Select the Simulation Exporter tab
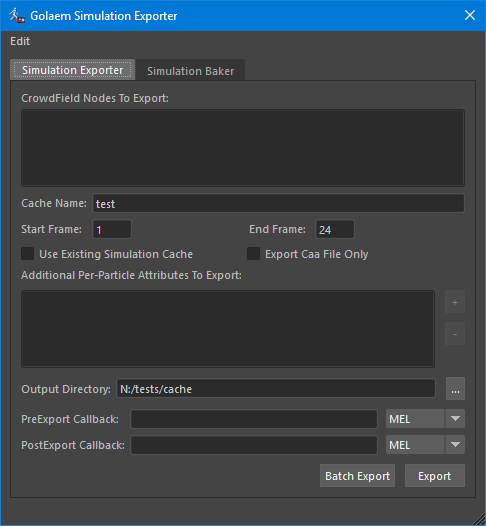Screen dimensions: 486x526 72,70
